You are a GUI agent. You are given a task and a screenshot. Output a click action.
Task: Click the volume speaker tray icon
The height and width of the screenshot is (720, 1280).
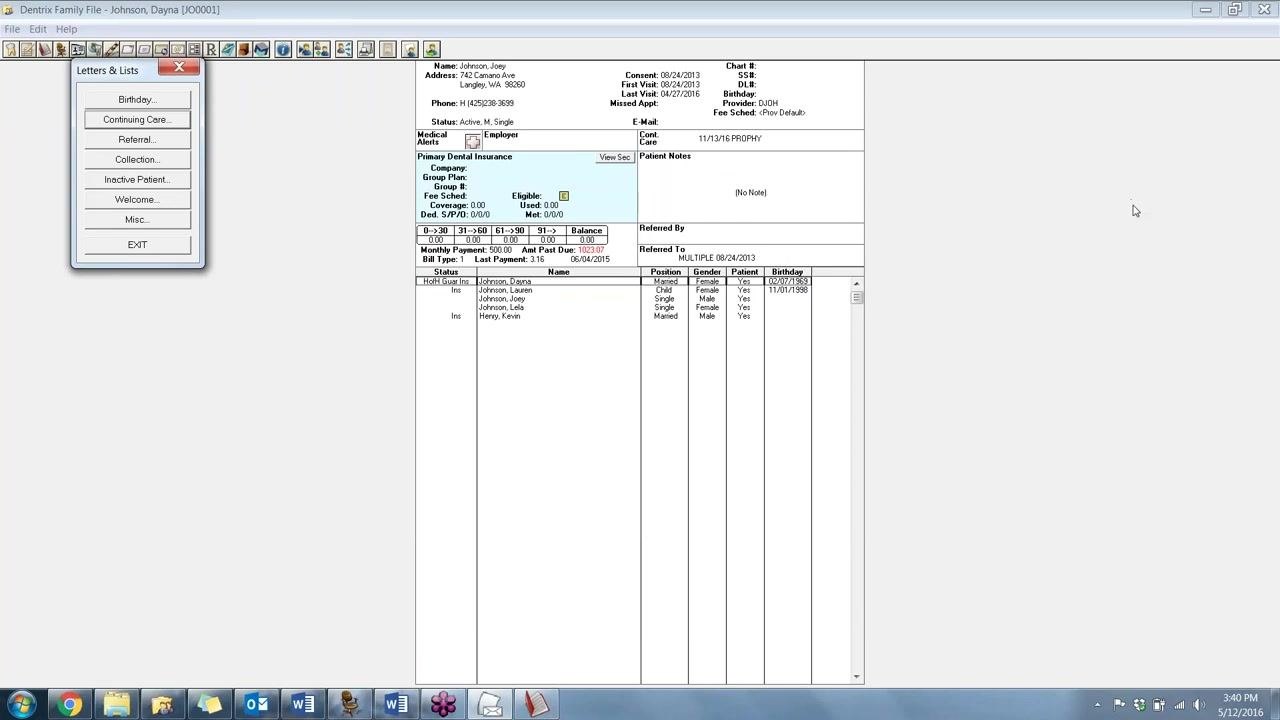point(1199,705)
